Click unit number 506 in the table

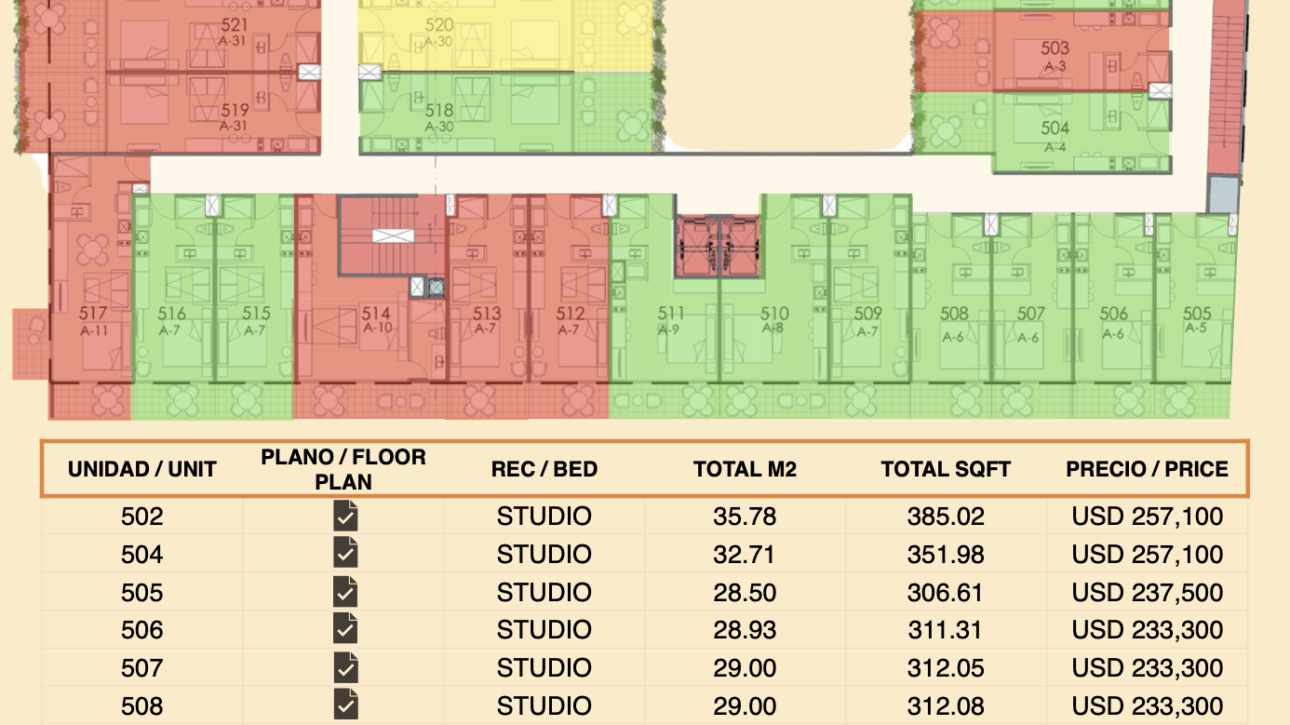(x=142, y=631)
